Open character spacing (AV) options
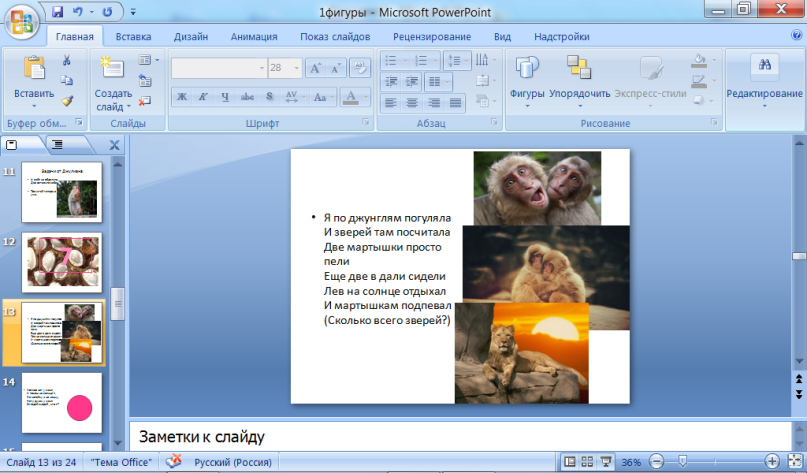The image size is (807, 473). click(295, 97)
